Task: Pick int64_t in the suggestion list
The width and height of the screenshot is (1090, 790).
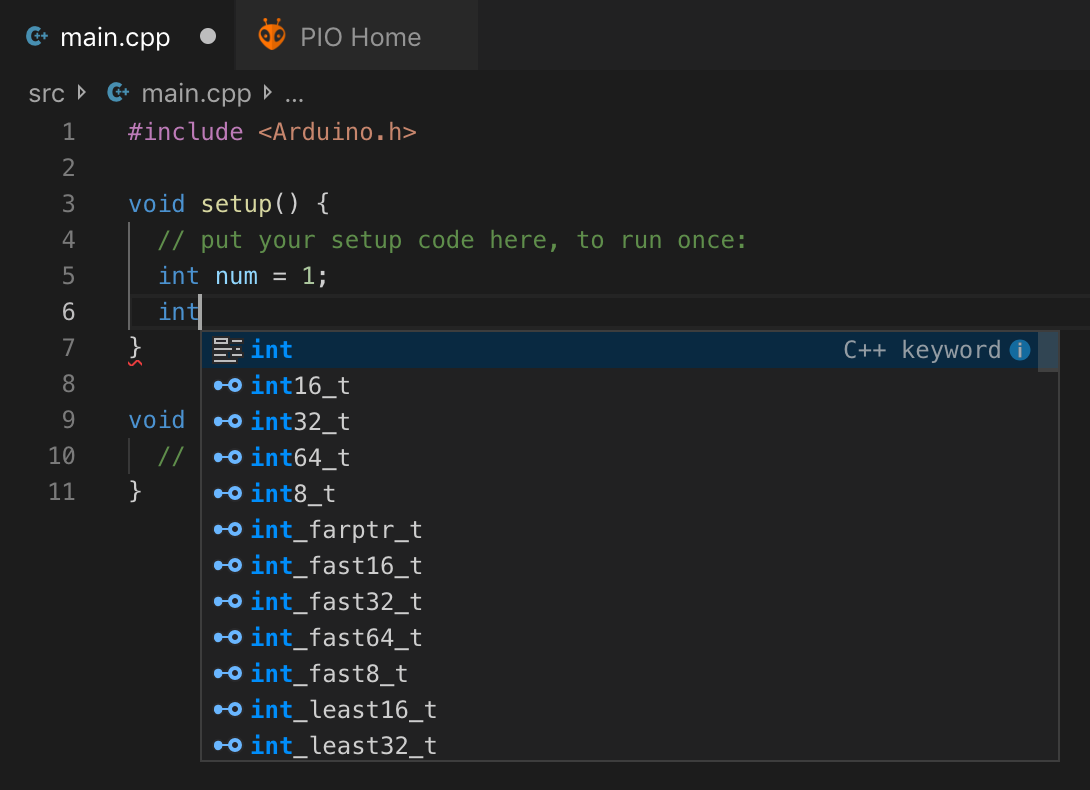Action: [300, 458]
